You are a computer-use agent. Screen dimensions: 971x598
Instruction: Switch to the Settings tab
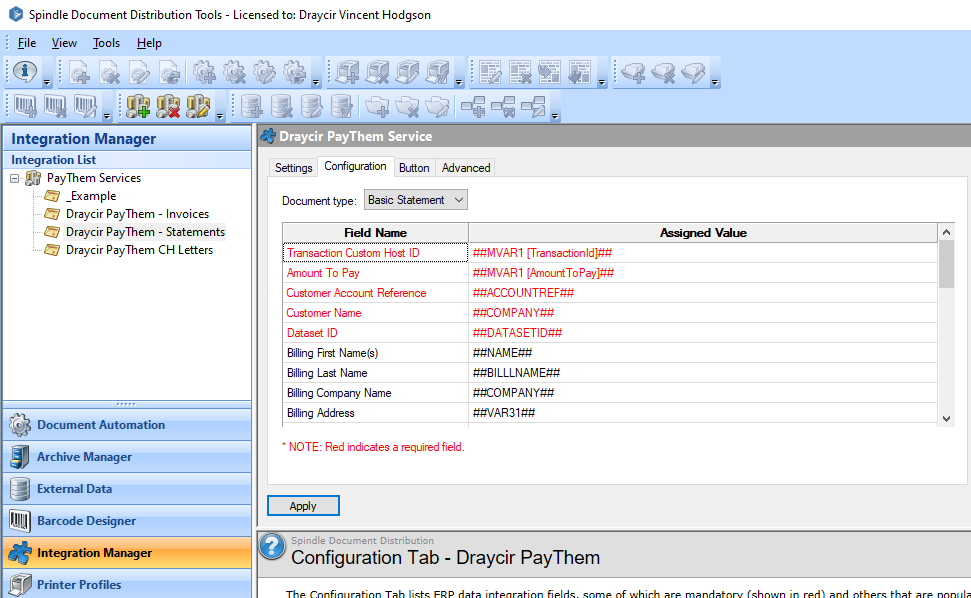[x=294, y=168]
